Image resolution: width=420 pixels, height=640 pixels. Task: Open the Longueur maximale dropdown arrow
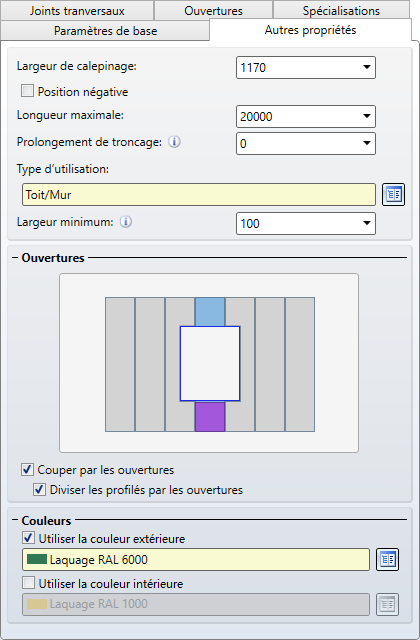(x=367, y=116)
